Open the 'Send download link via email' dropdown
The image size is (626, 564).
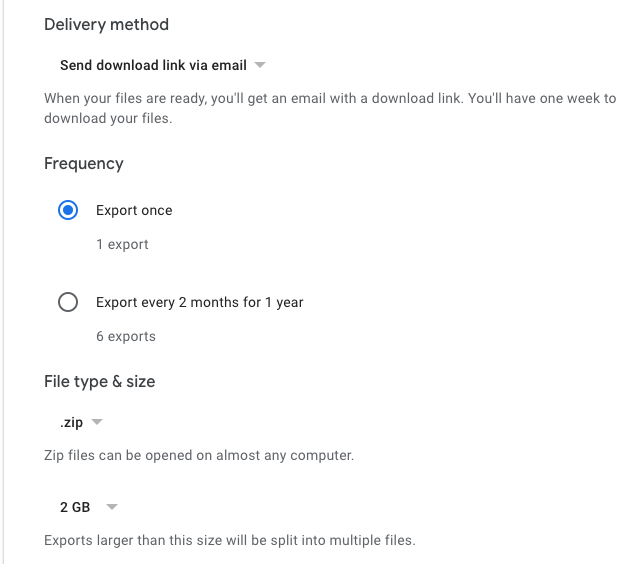pyautogui.click(x=152, y=65)
